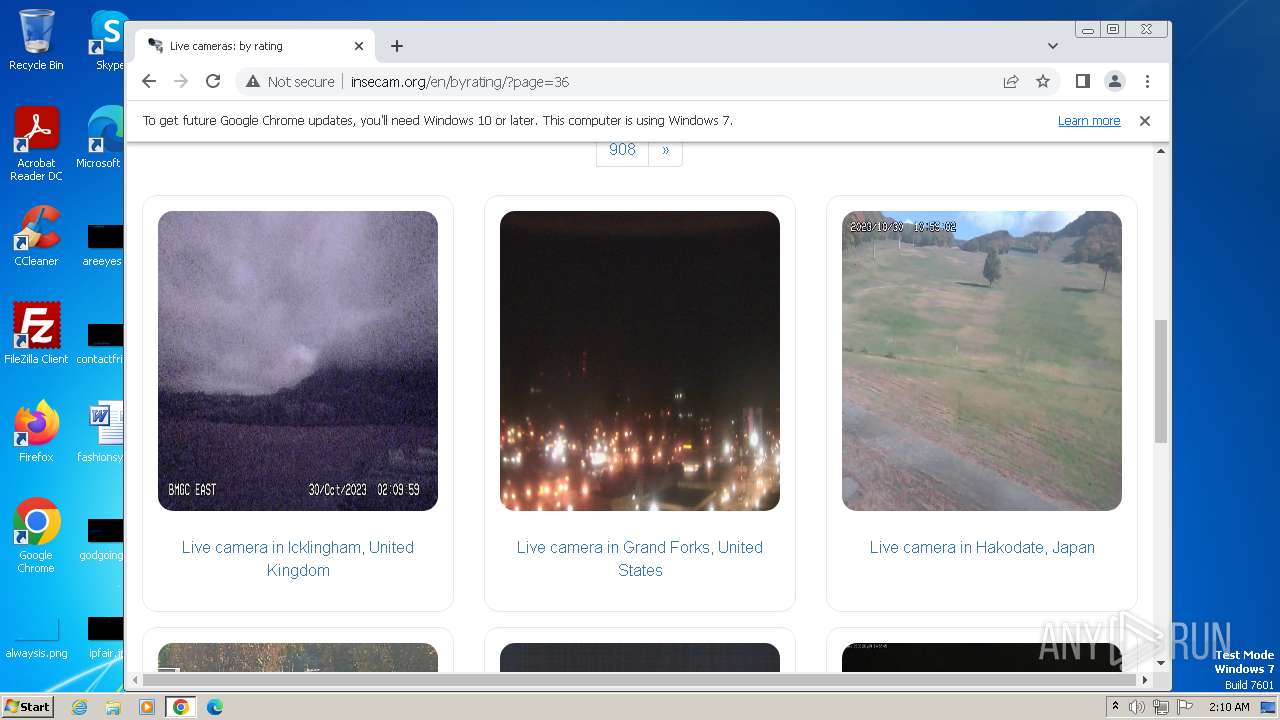Open Microsoft Edge in taskbar
The height and width of the screenshot is (720, 1280).
pyautogui.click(x=215, y=707)
